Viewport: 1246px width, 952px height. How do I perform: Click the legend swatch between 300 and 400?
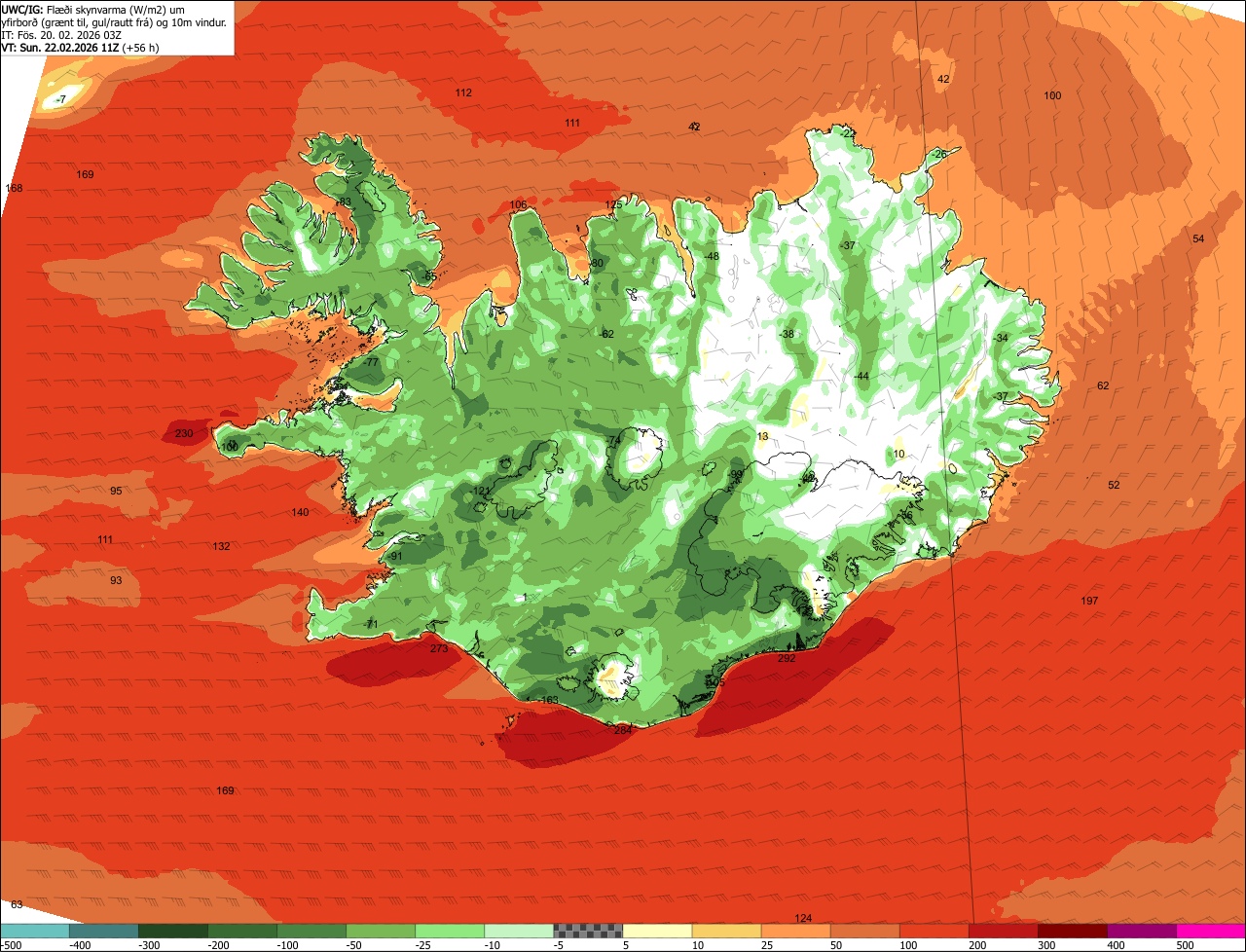click(1071, 931)
